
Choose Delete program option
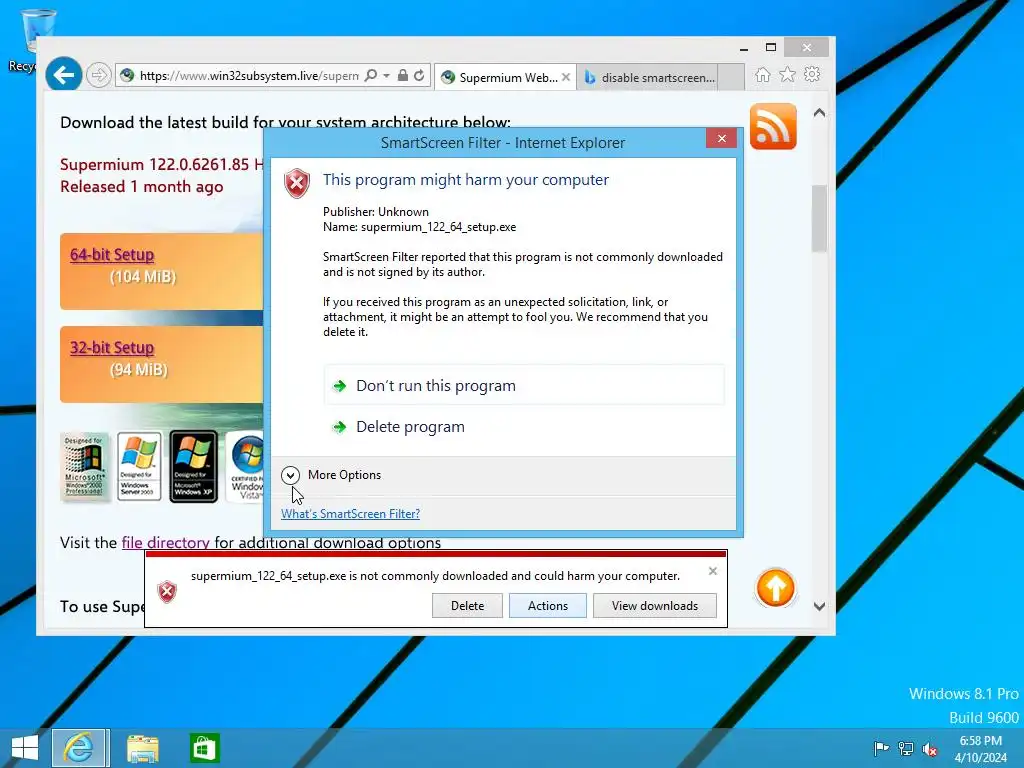pos(524,426)
